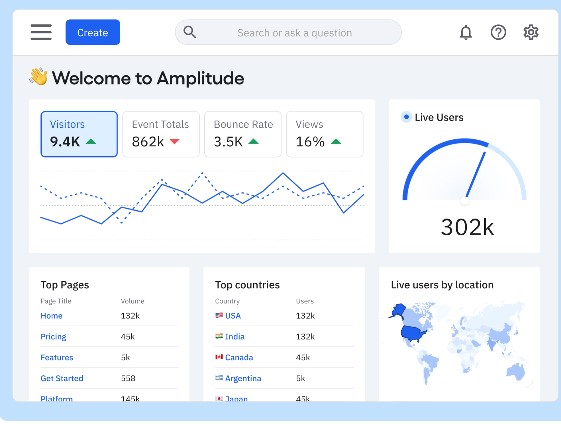Click the 'Live users by location' heading
The image size is (561, 424).
pyautogui.click(x=442, y=285)
